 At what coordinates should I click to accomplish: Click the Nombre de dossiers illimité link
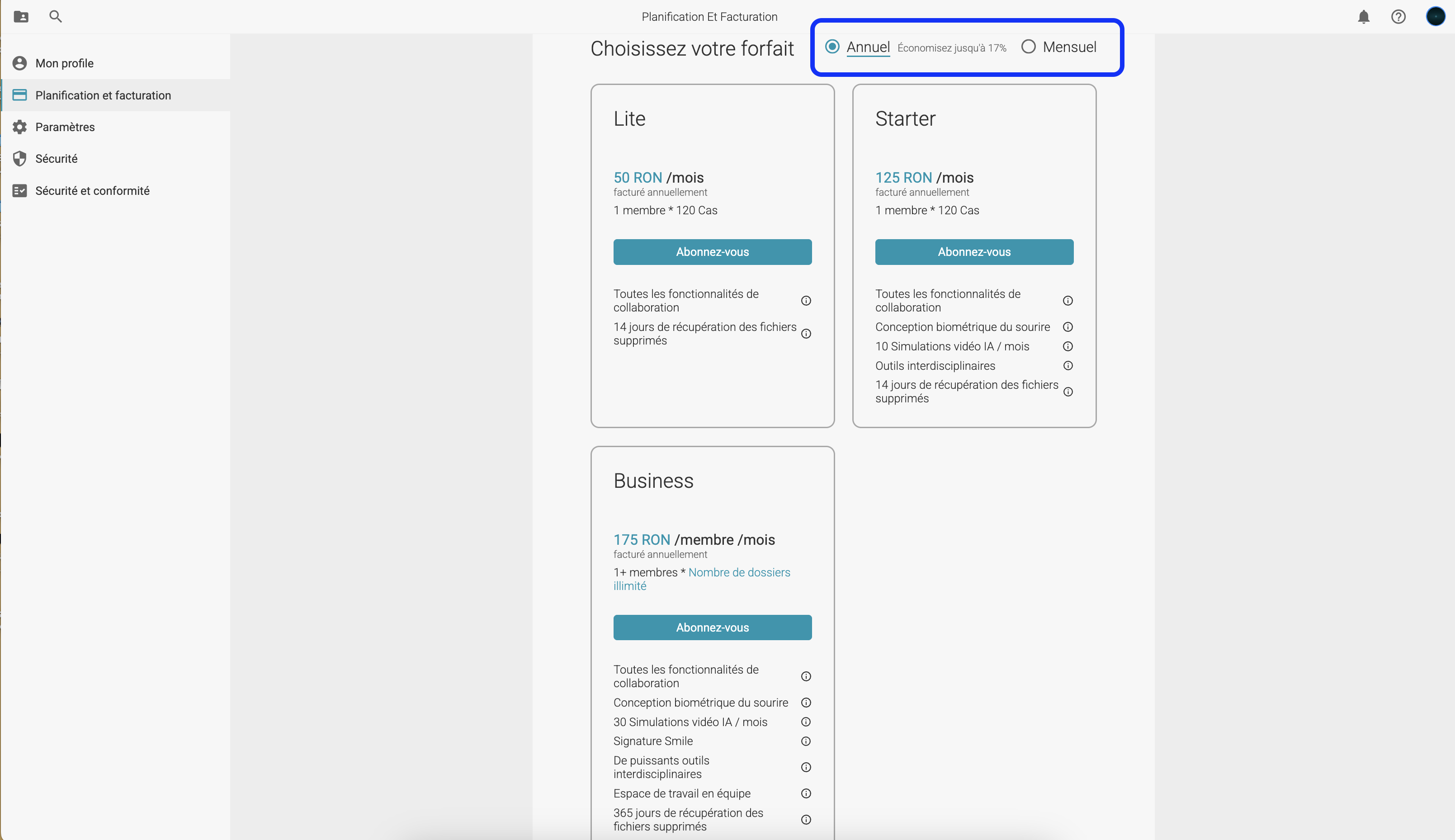[x=738, y=573]
